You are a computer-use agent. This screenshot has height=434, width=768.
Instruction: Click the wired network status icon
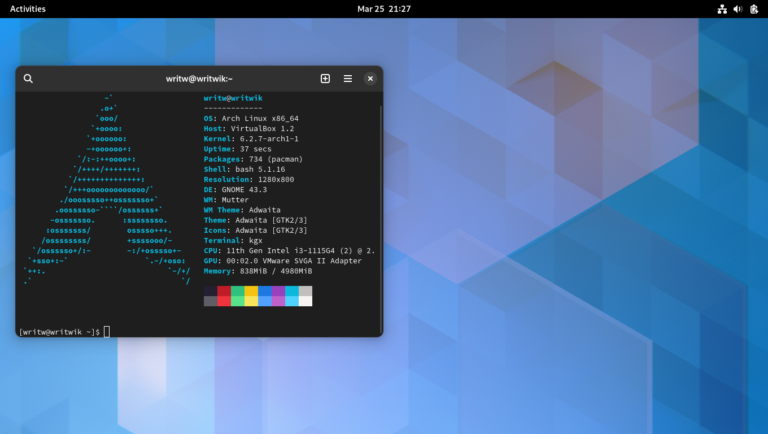point(722,9)
